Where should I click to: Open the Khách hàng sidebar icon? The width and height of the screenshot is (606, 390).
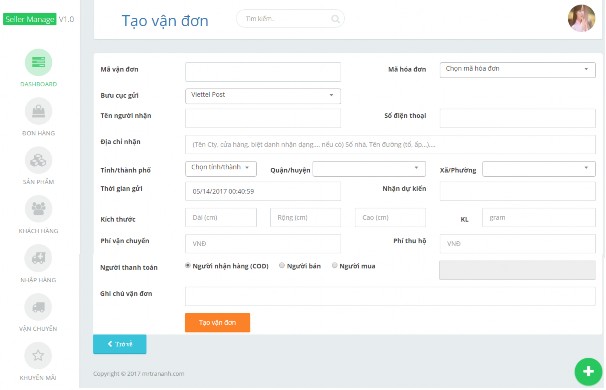click(x=38, y=209)
